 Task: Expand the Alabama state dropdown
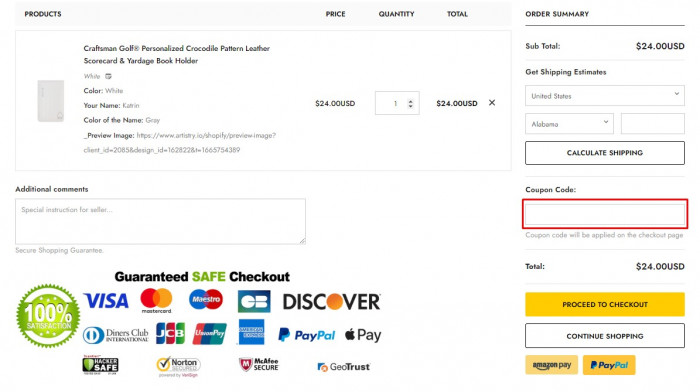click(x=569, y=124)
